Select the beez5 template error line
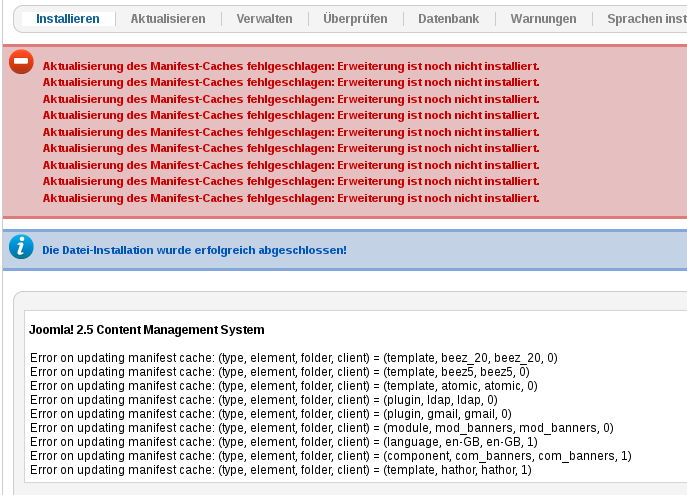687x495 pixels. [x=280, y=372]
